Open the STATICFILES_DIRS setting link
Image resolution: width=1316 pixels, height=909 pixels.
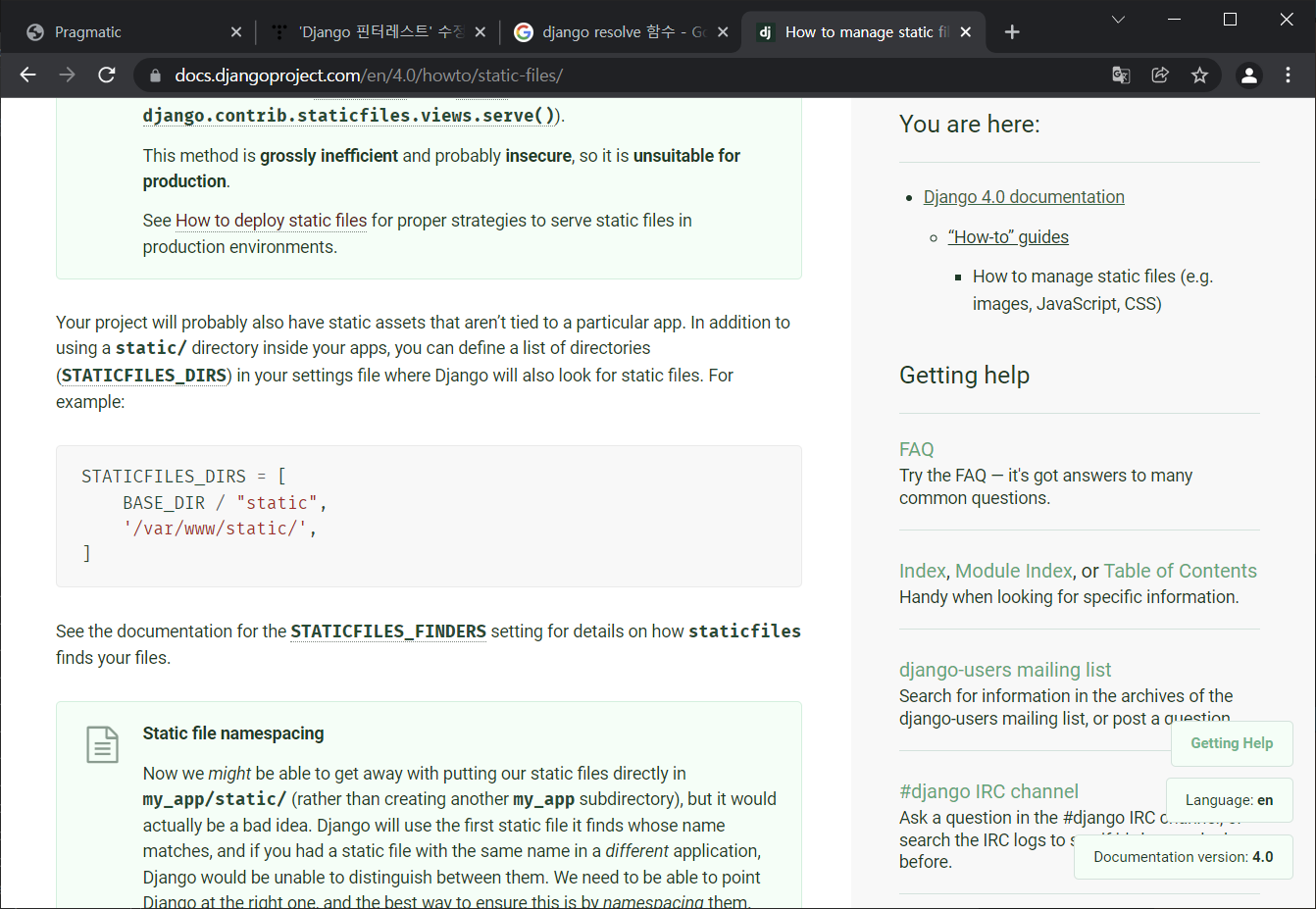pyautogui.click(x=144, y=376)
